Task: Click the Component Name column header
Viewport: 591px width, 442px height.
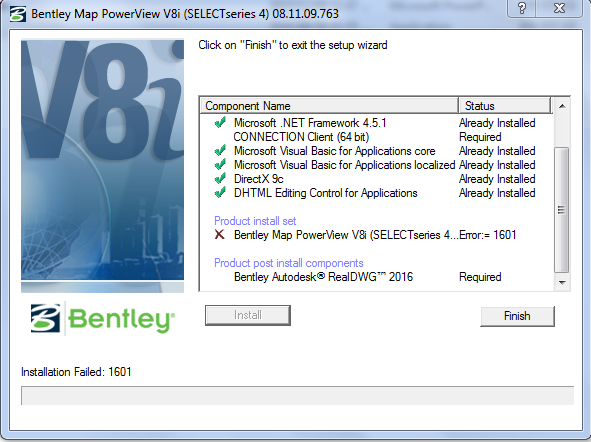Action: [x=329, y=106]
